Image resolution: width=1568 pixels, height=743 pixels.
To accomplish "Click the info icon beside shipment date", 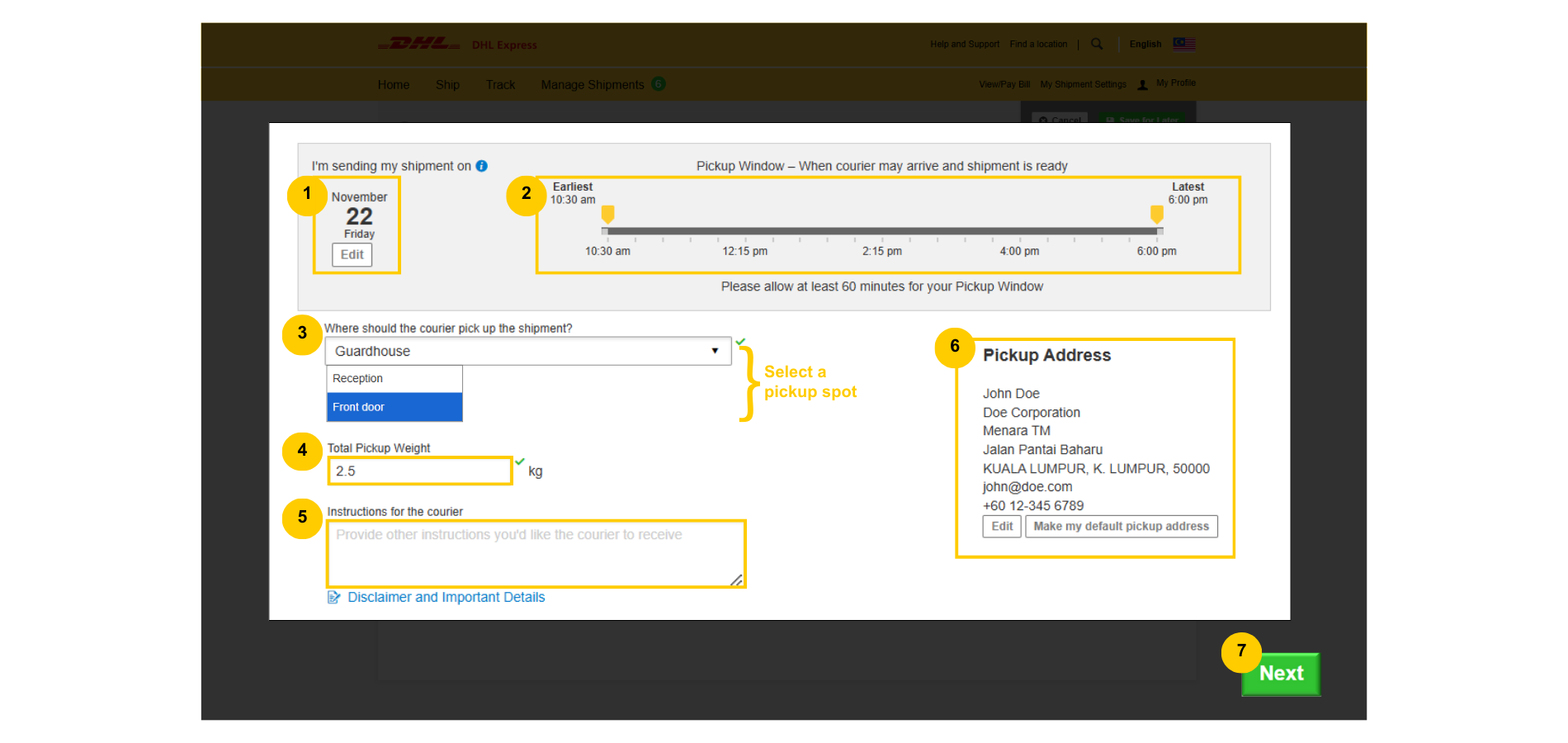I will click(482, 166).
